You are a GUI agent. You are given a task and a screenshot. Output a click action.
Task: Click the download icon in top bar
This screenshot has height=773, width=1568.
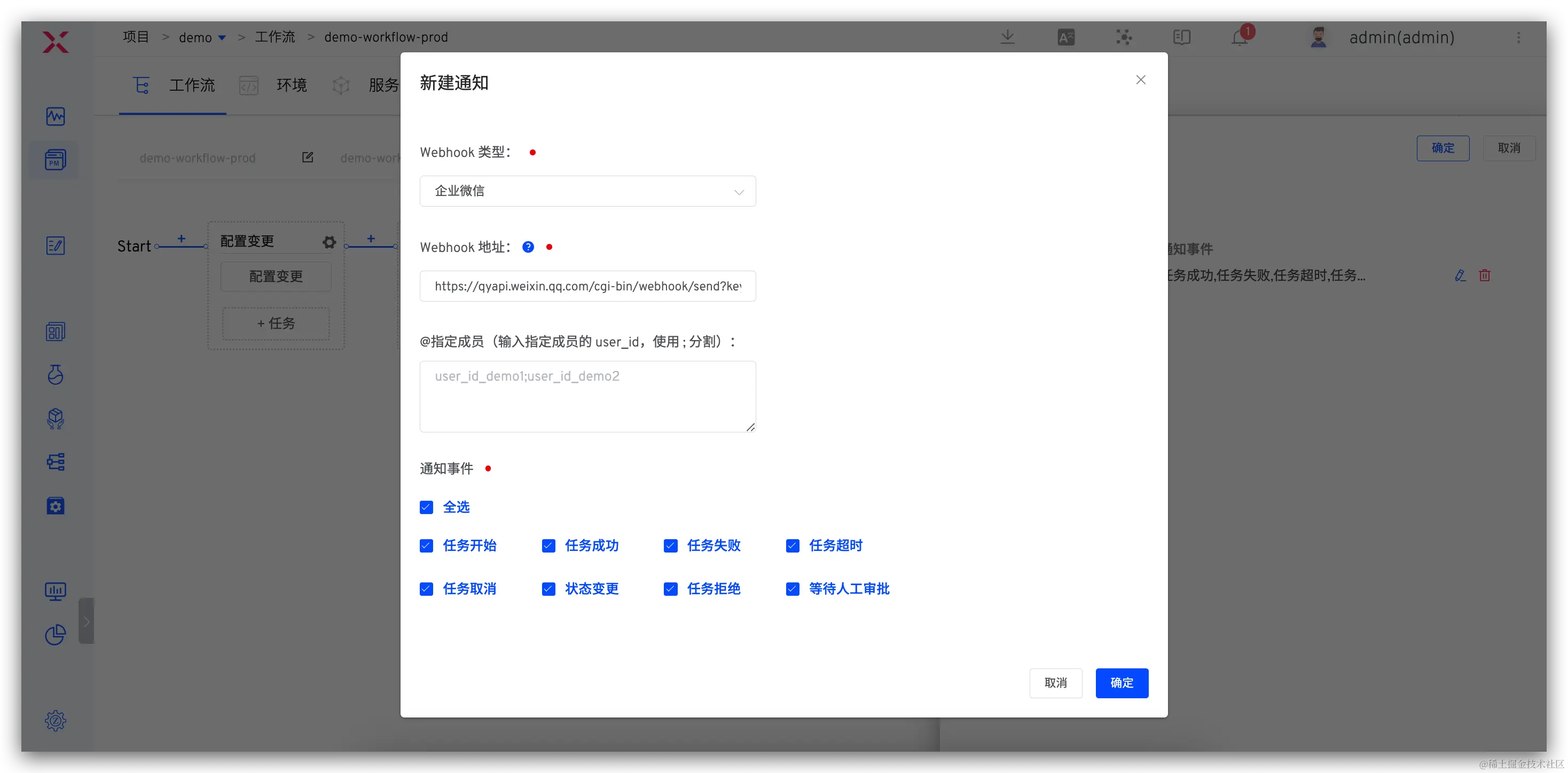point(1007,37)
